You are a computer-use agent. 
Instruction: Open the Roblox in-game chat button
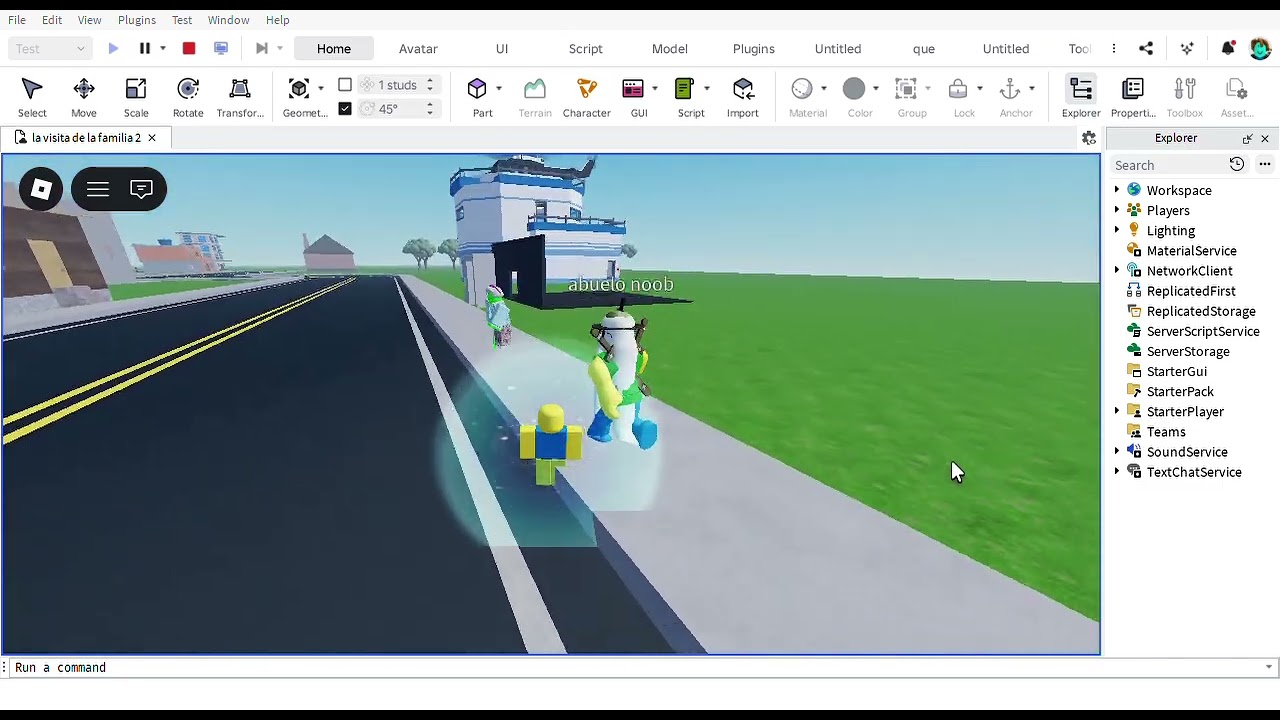click(x=141, y=189)
